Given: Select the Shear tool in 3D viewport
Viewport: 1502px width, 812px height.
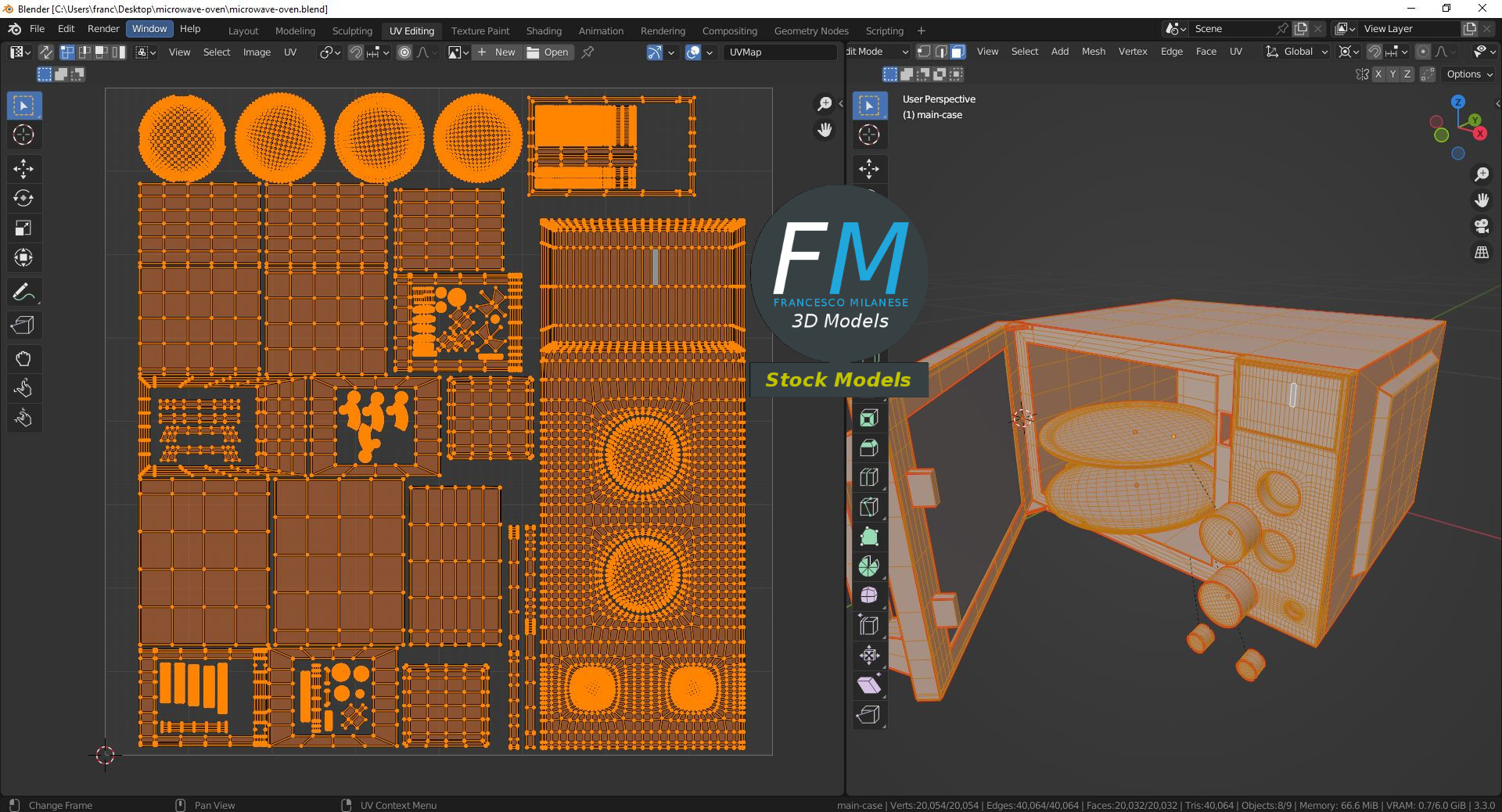Looking at the screenshot, I should (868, 685).
